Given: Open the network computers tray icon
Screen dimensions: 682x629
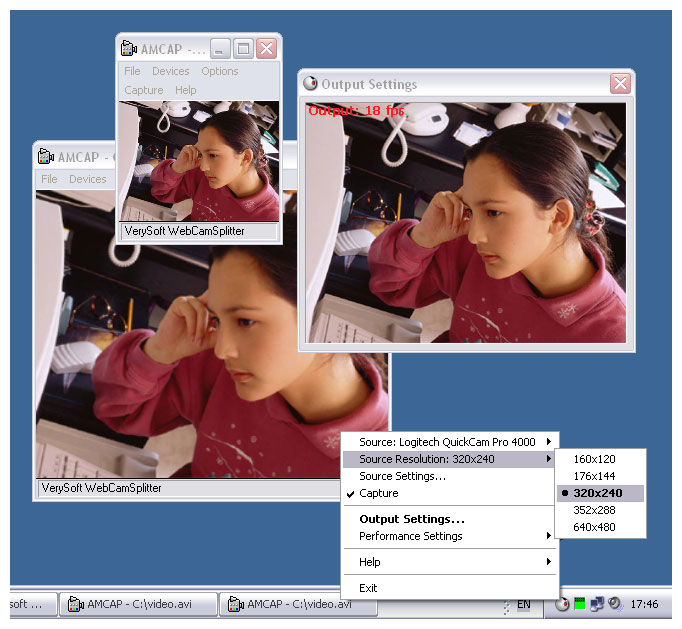Looking at the screenshot, I should [x=597, y=604].
